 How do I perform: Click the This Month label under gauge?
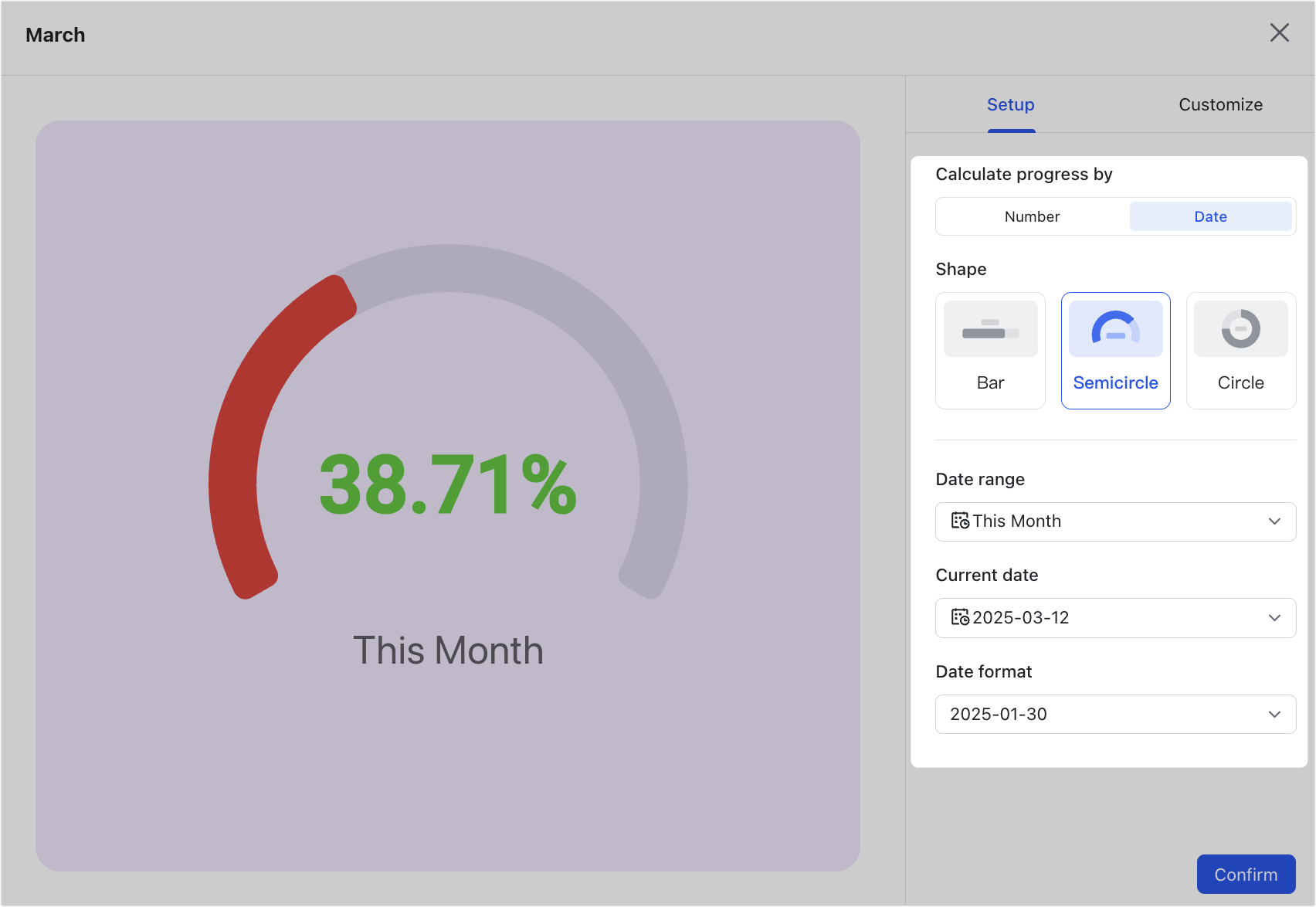448,650
